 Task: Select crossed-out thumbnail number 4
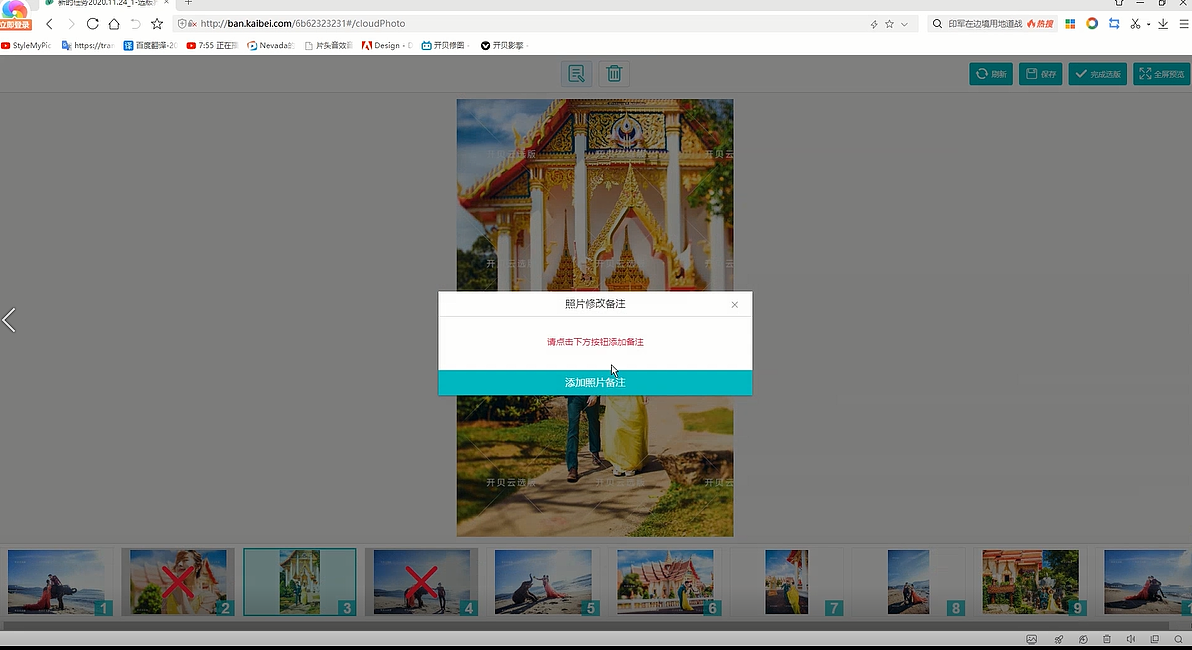point(421,582)
